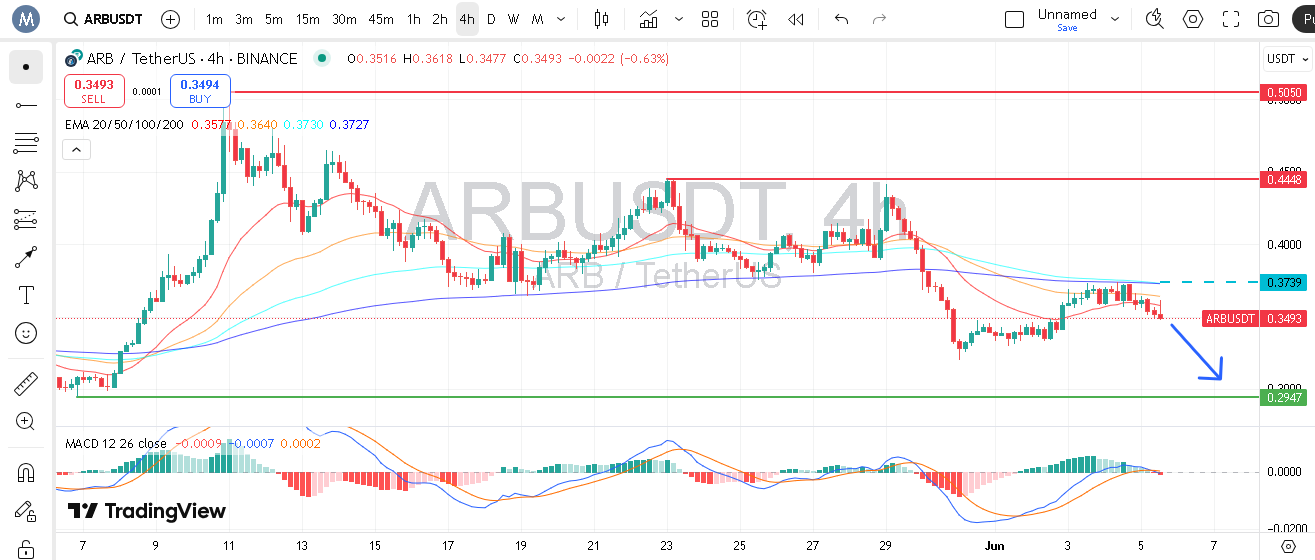This screenshot has width=1315, height=560.
Task: Open the chart layout selector square
Action: (x=1014, y=19)
